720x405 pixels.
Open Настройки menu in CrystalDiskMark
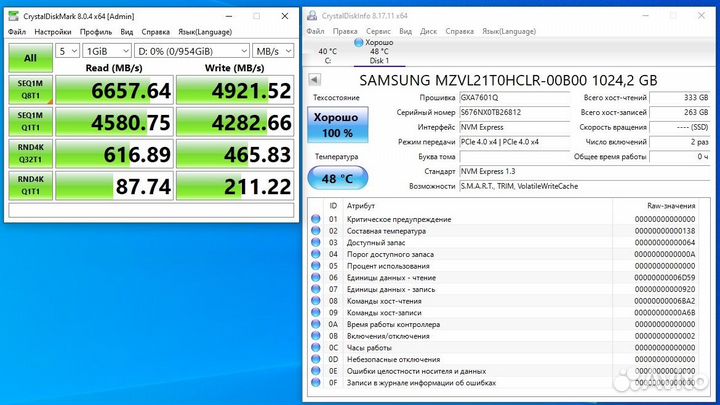(53, 32)
